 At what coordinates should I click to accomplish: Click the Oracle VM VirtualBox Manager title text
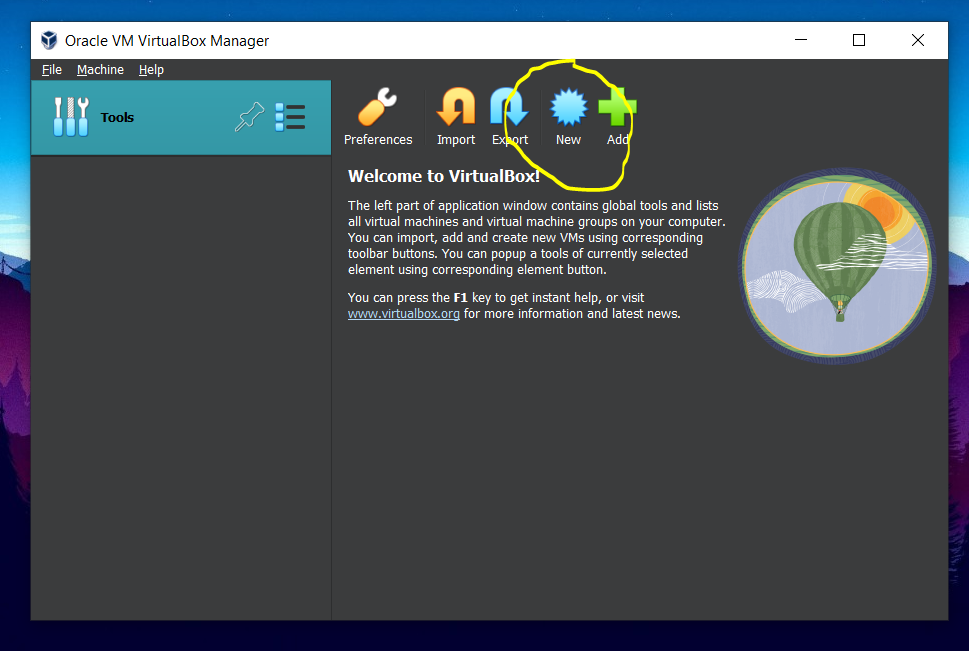(167, 41)
